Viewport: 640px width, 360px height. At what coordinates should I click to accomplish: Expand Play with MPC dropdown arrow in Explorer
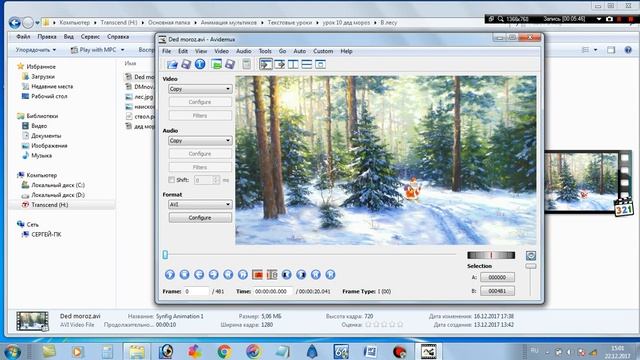point(122,50)
